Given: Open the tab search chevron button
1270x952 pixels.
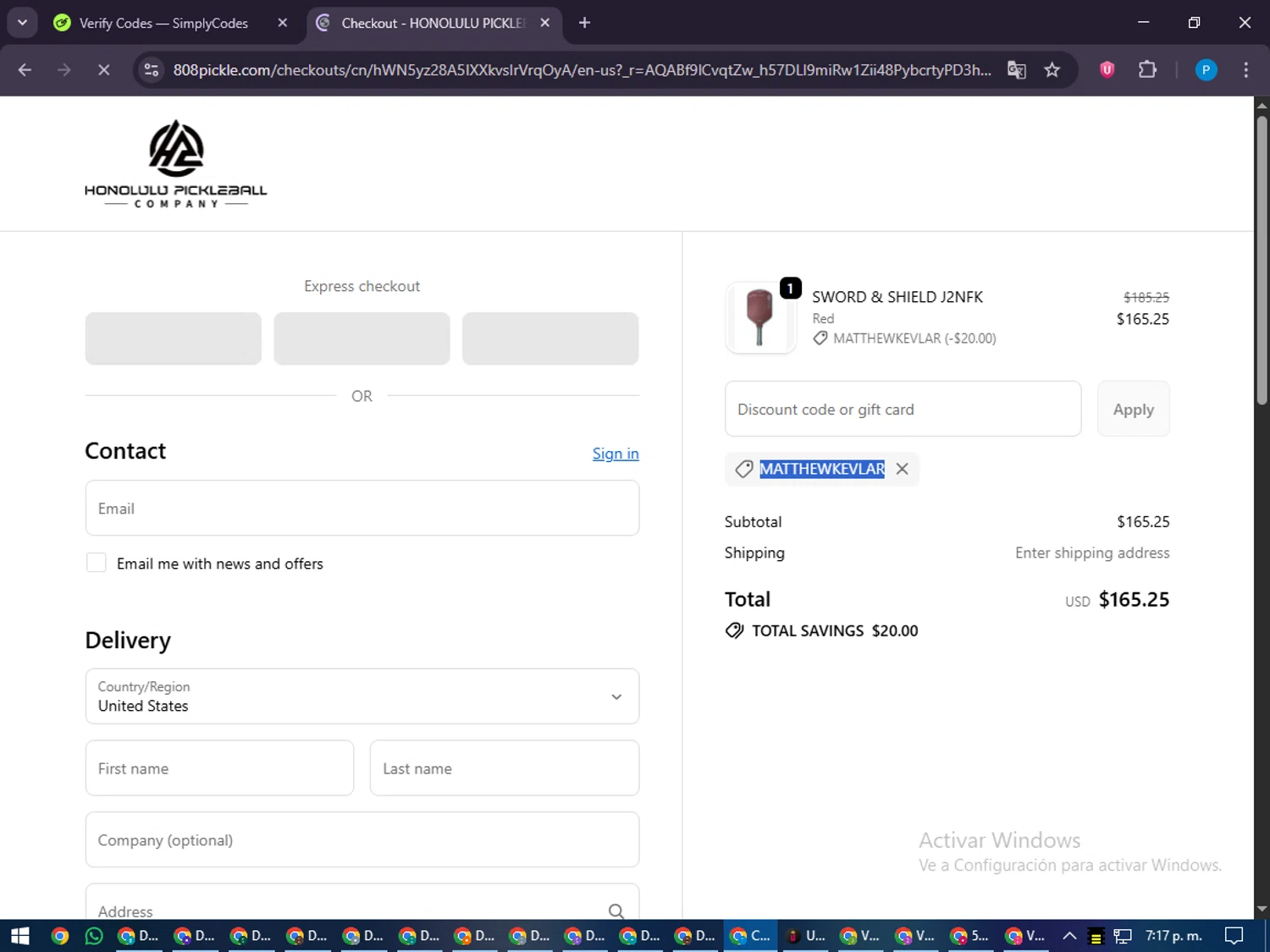Looking at the screenshot, I should coord(23,23).
